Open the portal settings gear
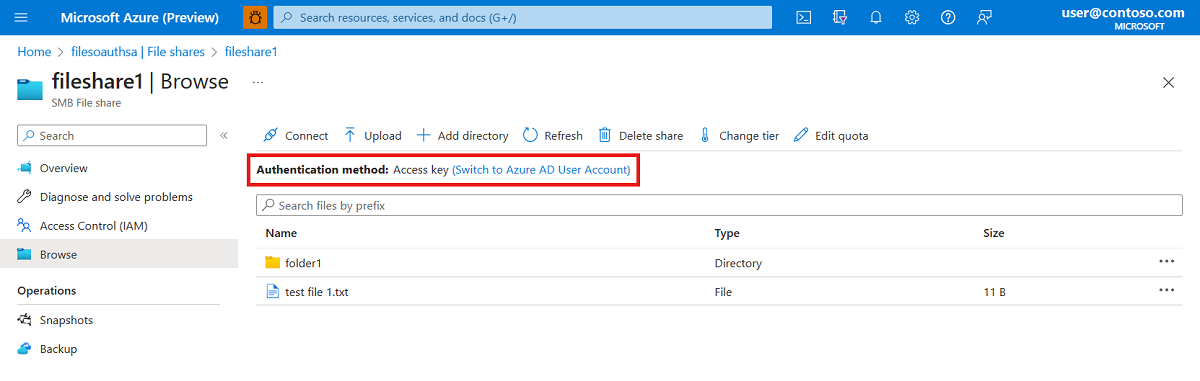Image resolution: width=1200 pixels, height=381 pixels. (x=912, y=18)
